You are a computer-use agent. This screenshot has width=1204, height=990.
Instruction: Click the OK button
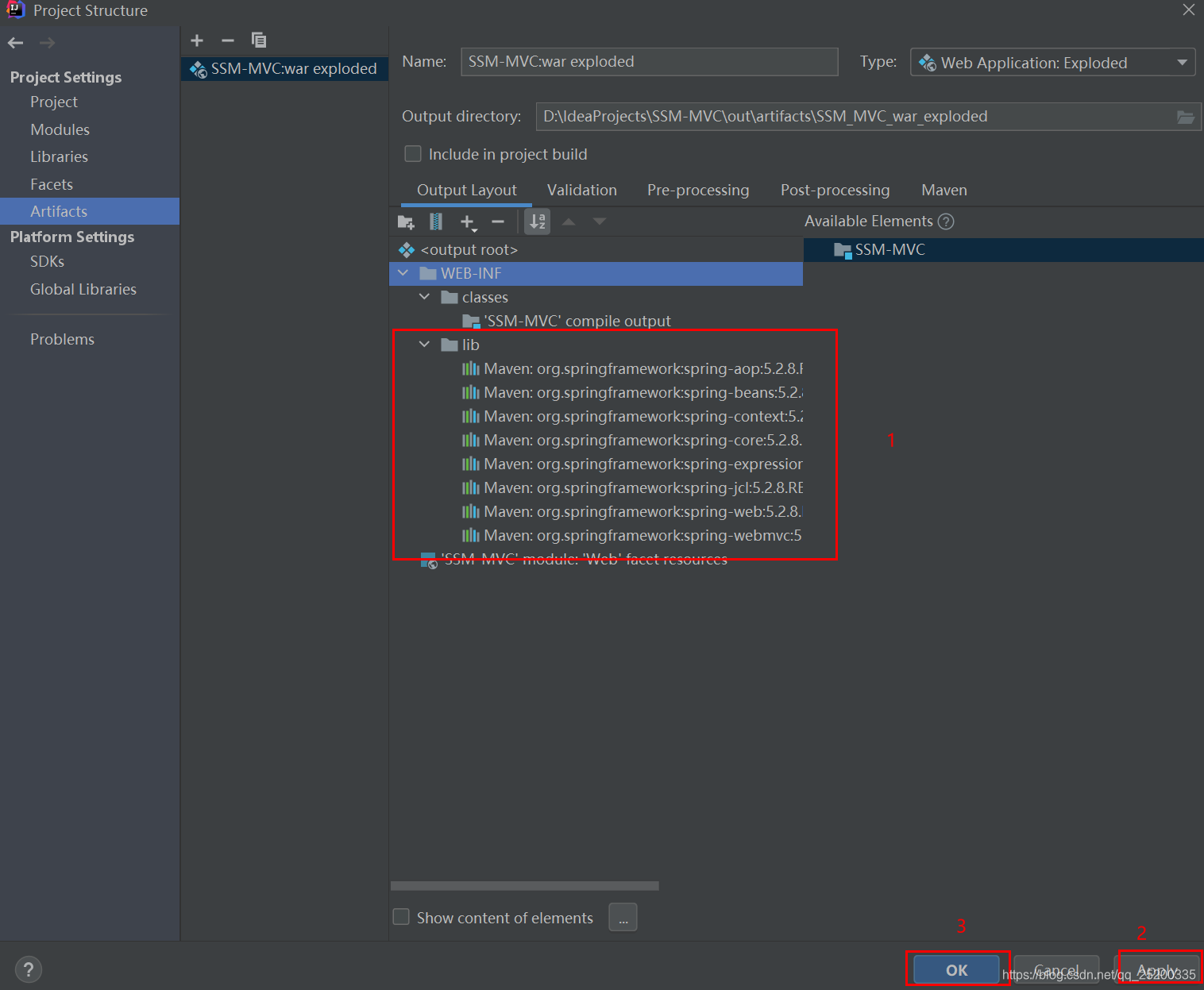(956, 970)
